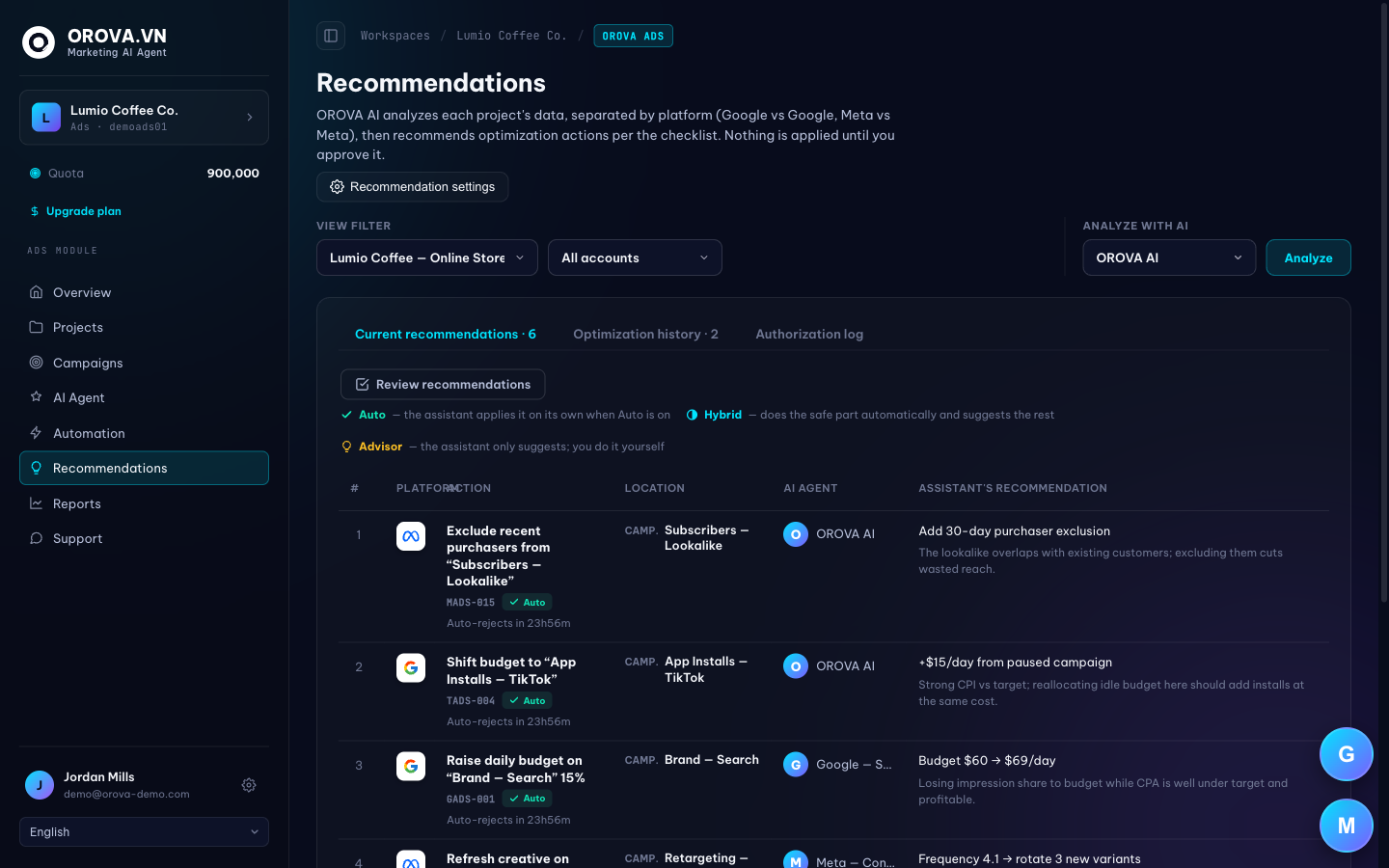This screenshot has height=868, width=1389.
Task: Click the OROVA ADS badge
Action: pyautogui.click(x=633, y=36)
